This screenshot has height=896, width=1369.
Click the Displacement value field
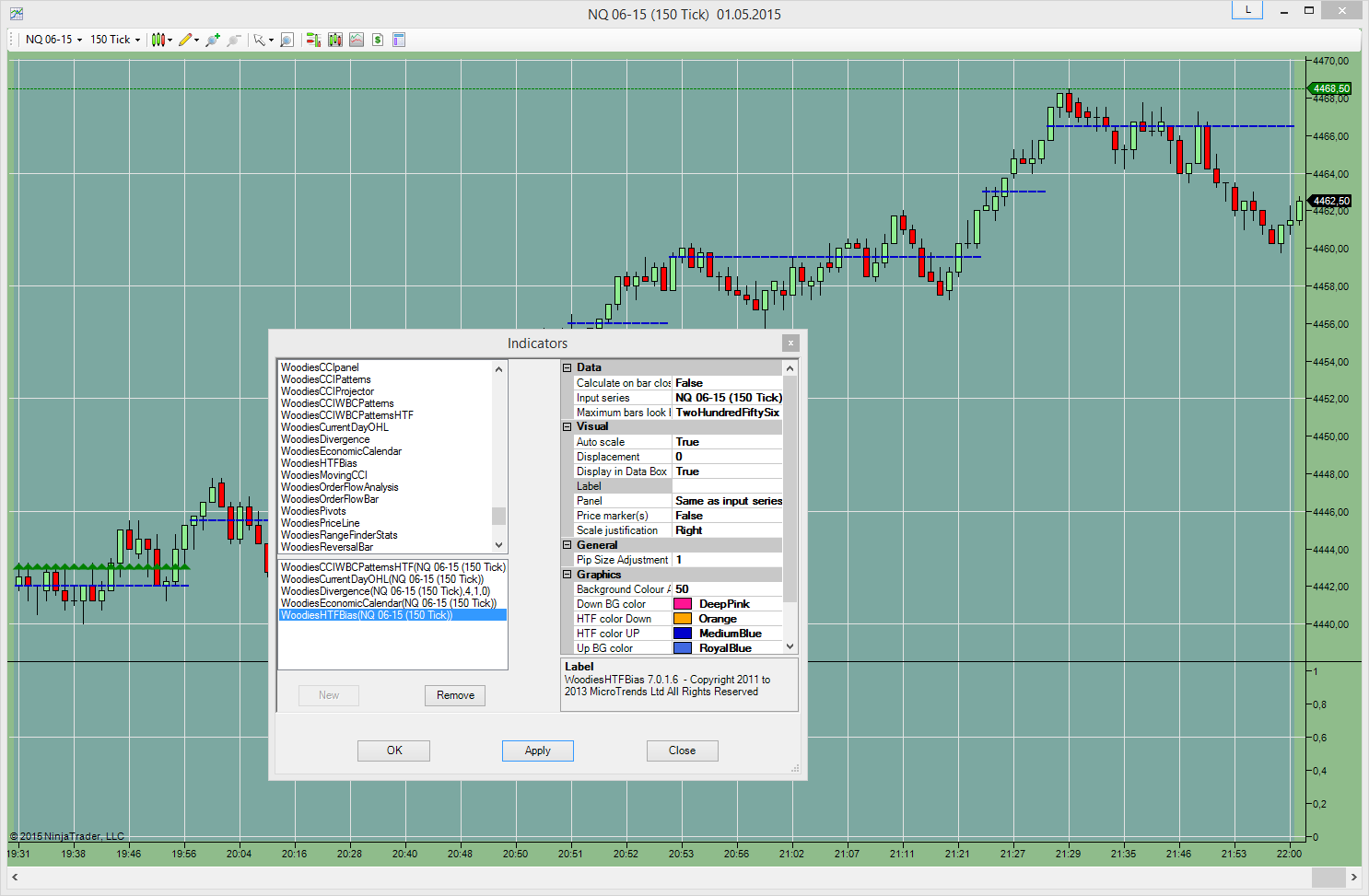pos(726,457)
